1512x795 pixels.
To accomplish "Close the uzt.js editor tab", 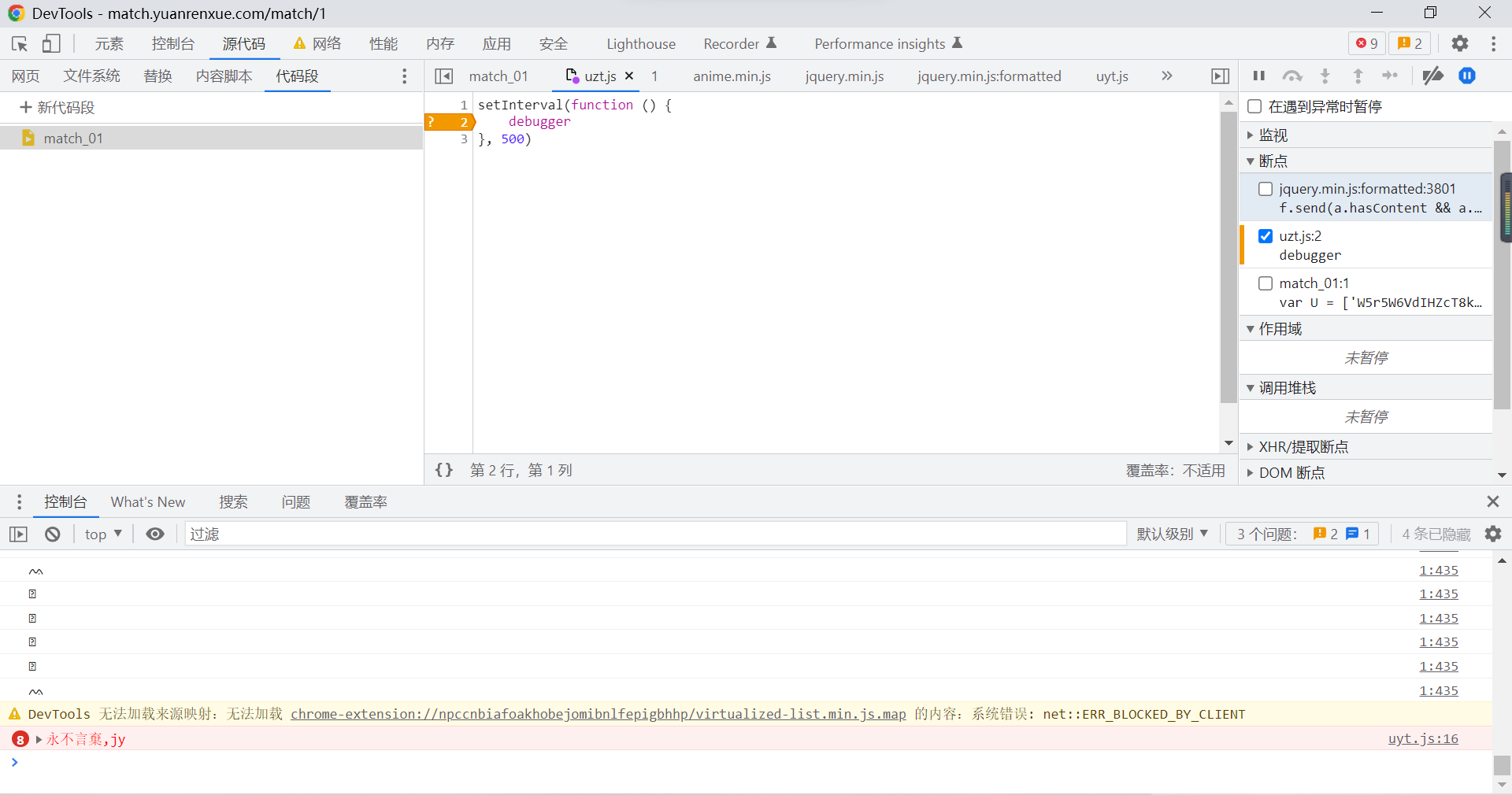I will pos(629,76).
